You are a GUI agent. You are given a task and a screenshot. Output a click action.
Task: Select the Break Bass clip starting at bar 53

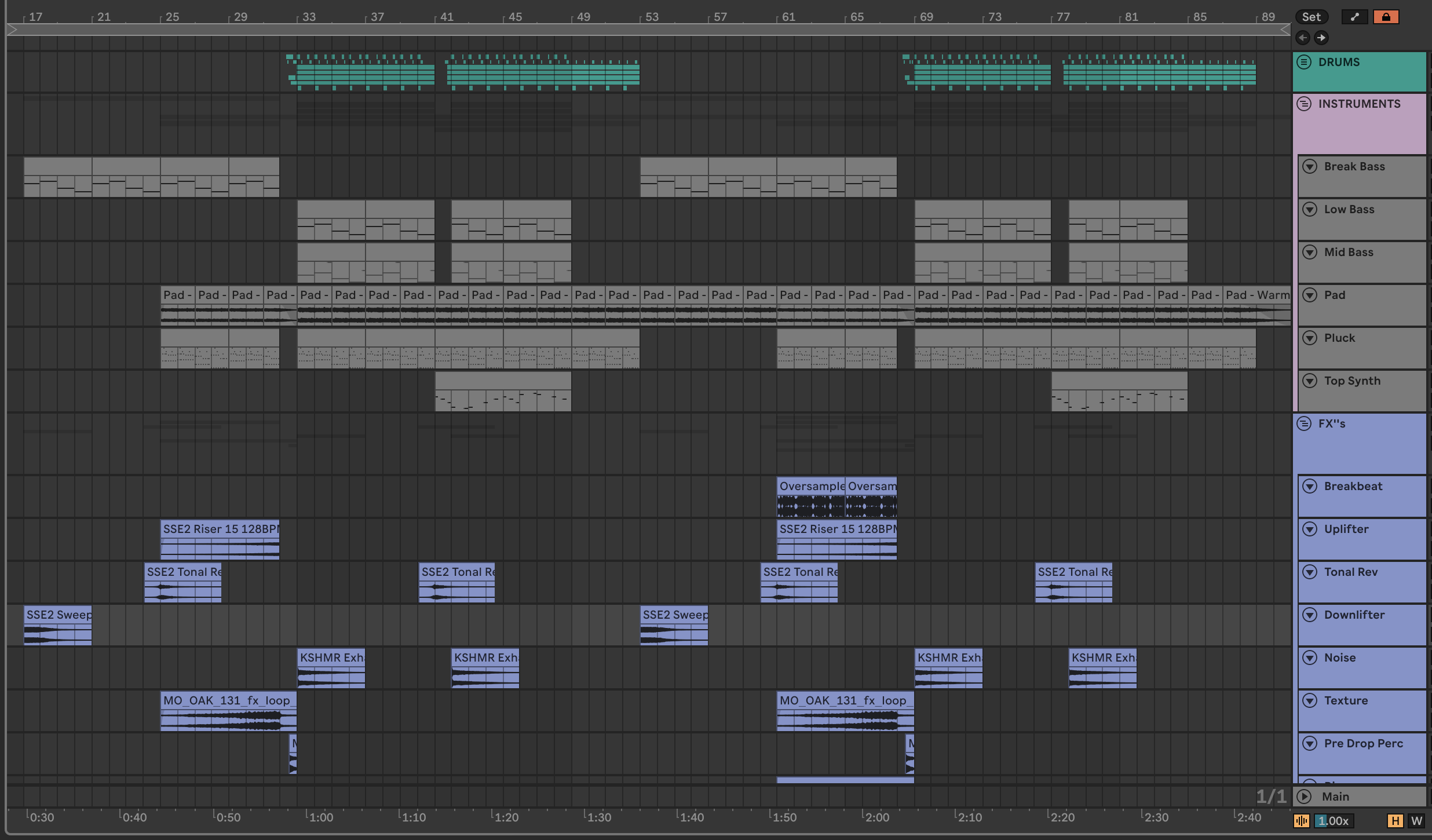coord(674,177)
